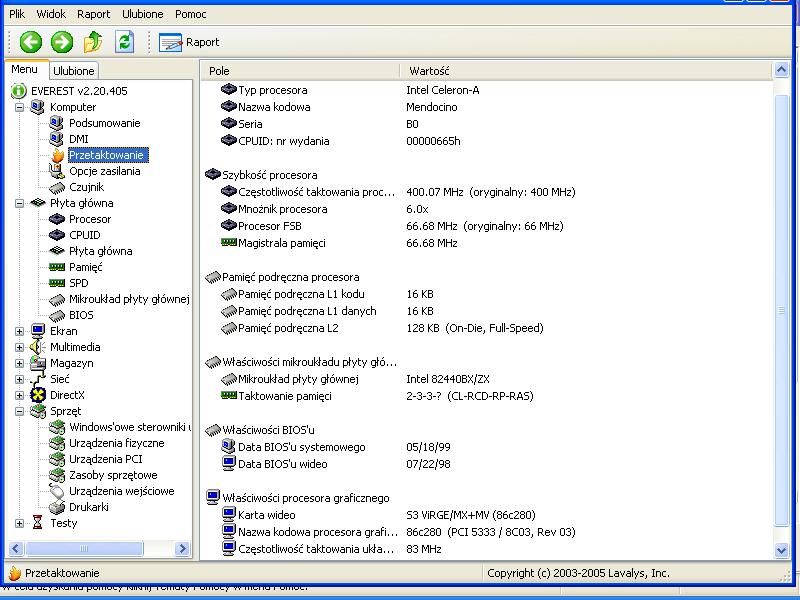Screen dimensions: 800x600
Task: Click the Komputer icon in tree
Action: point(37,107)
